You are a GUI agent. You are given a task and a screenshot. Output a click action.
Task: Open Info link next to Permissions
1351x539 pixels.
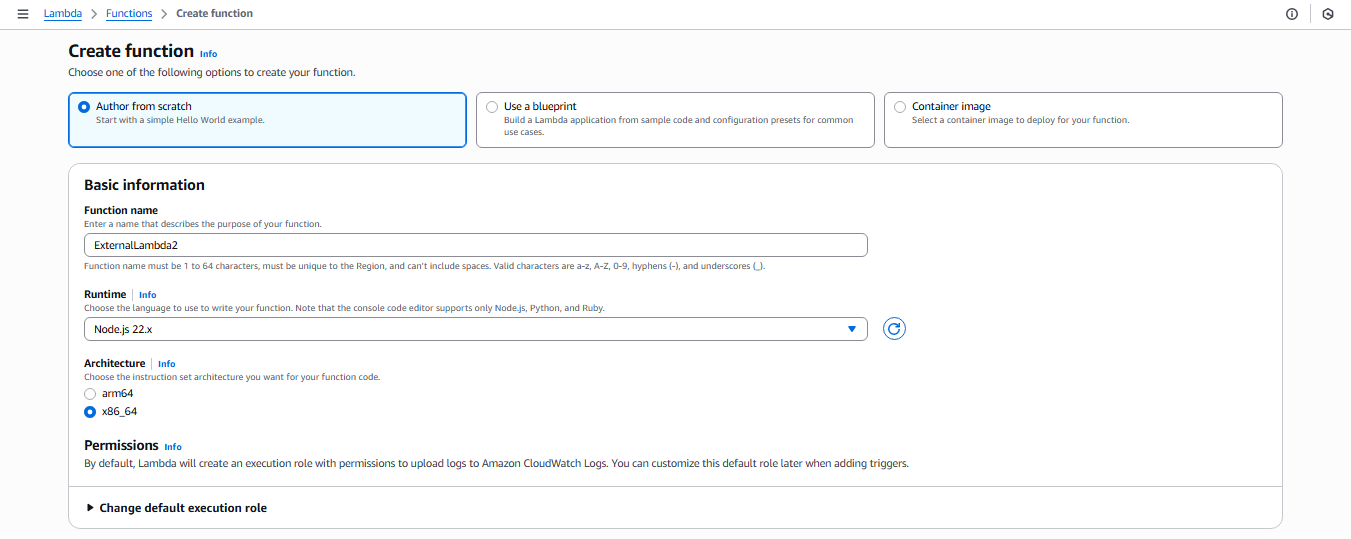pyautogui.click(x=173, y=447)
